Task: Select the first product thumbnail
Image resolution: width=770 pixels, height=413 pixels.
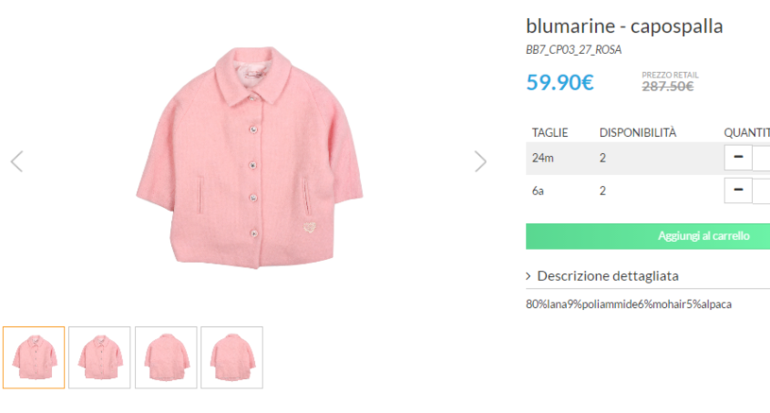Action: (34, 357)
